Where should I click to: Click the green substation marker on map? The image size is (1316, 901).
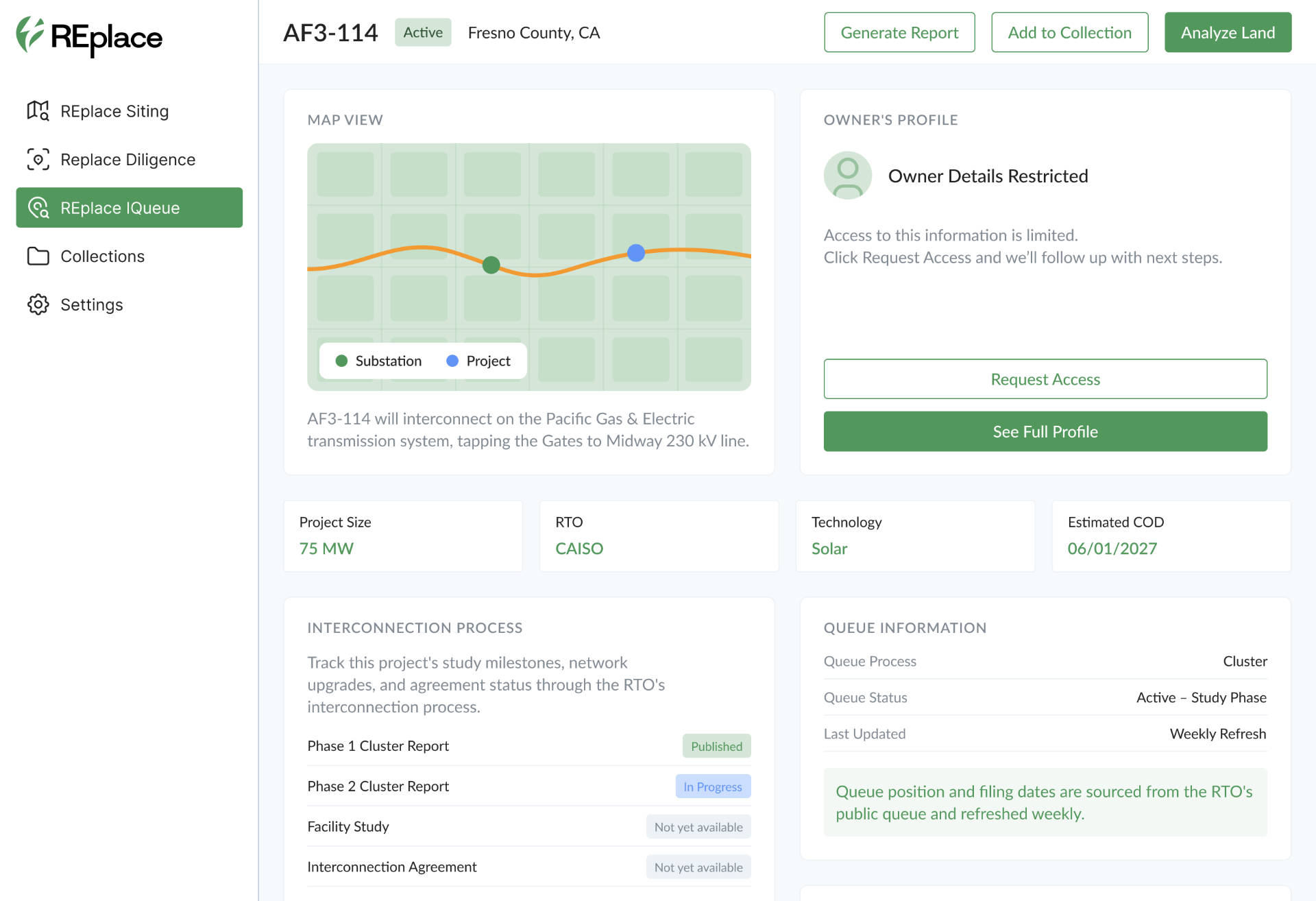491,265
